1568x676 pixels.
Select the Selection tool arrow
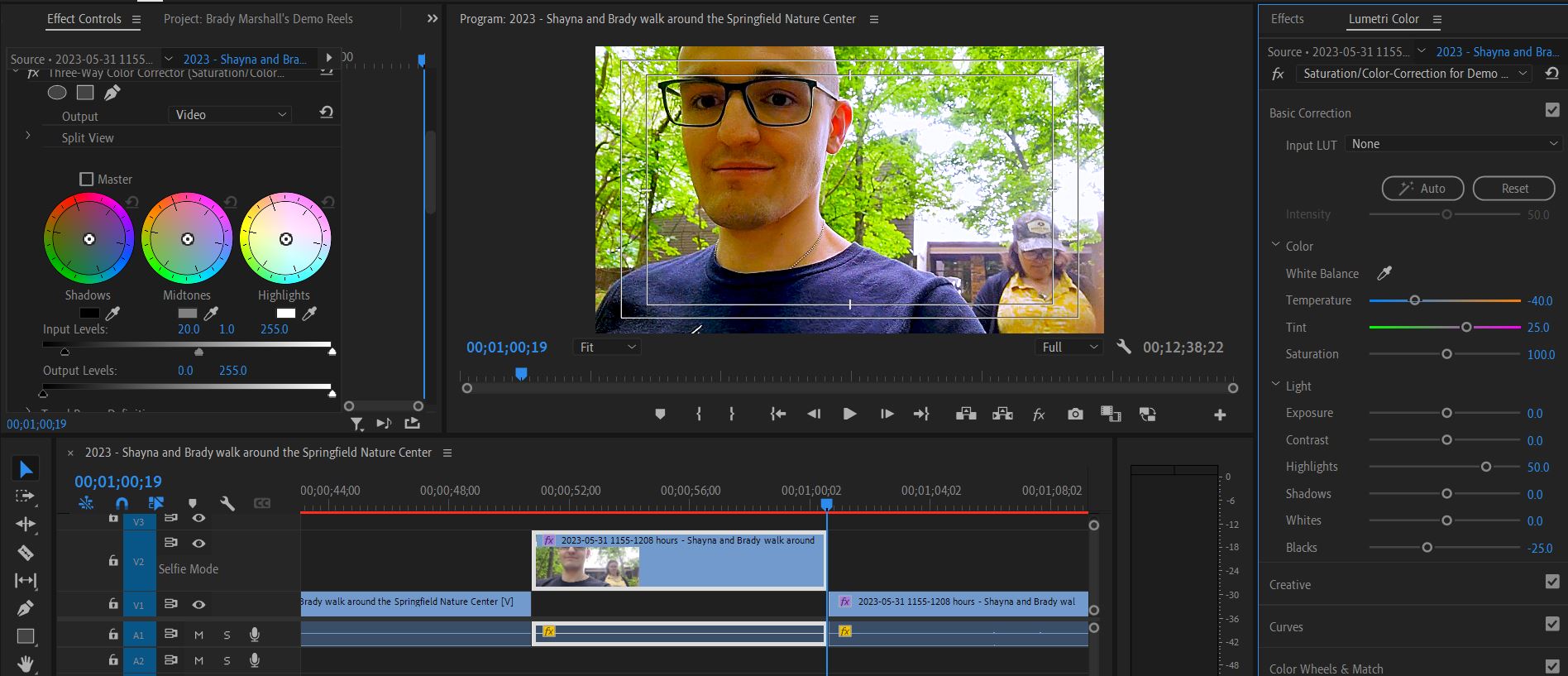tap(26, 469)
